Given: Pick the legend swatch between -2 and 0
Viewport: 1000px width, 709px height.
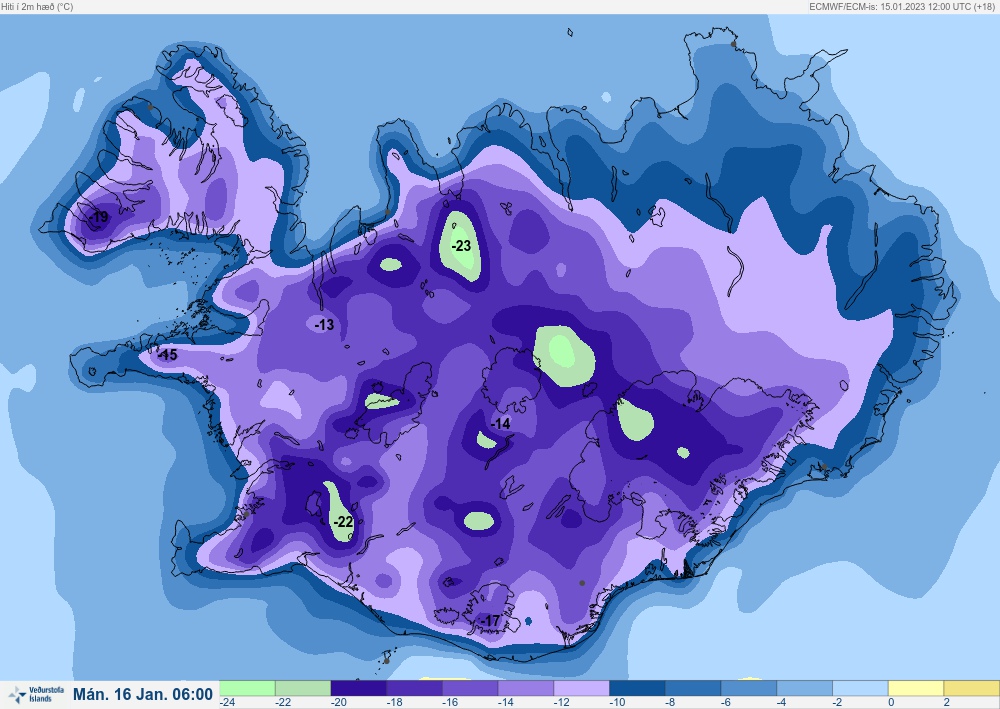Looking at the screenshot, I should [860, 688].
